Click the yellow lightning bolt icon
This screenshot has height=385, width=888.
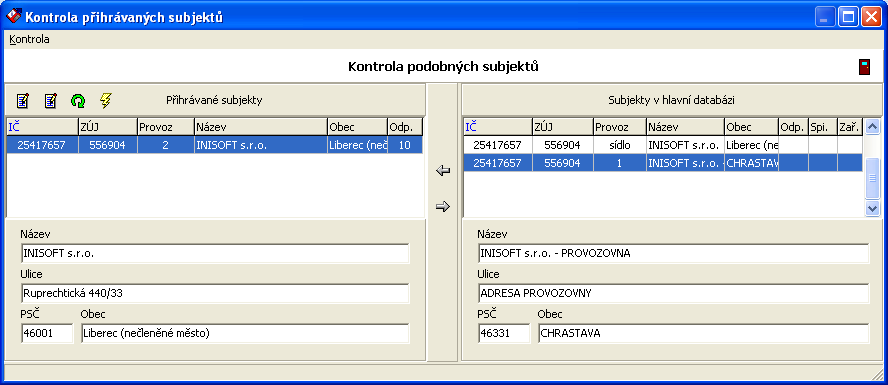coord(105,101)
